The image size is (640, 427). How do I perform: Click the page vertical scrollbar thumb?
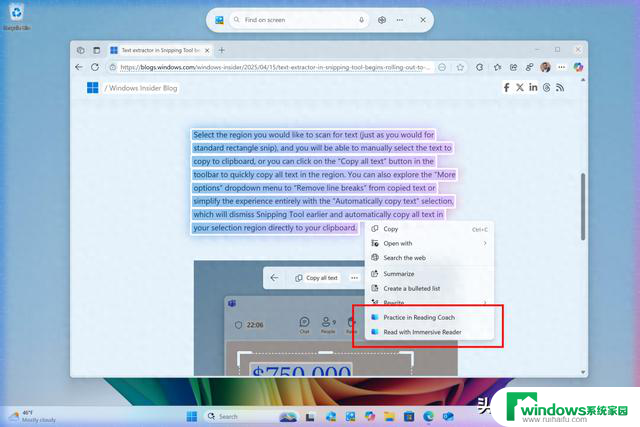583,207
